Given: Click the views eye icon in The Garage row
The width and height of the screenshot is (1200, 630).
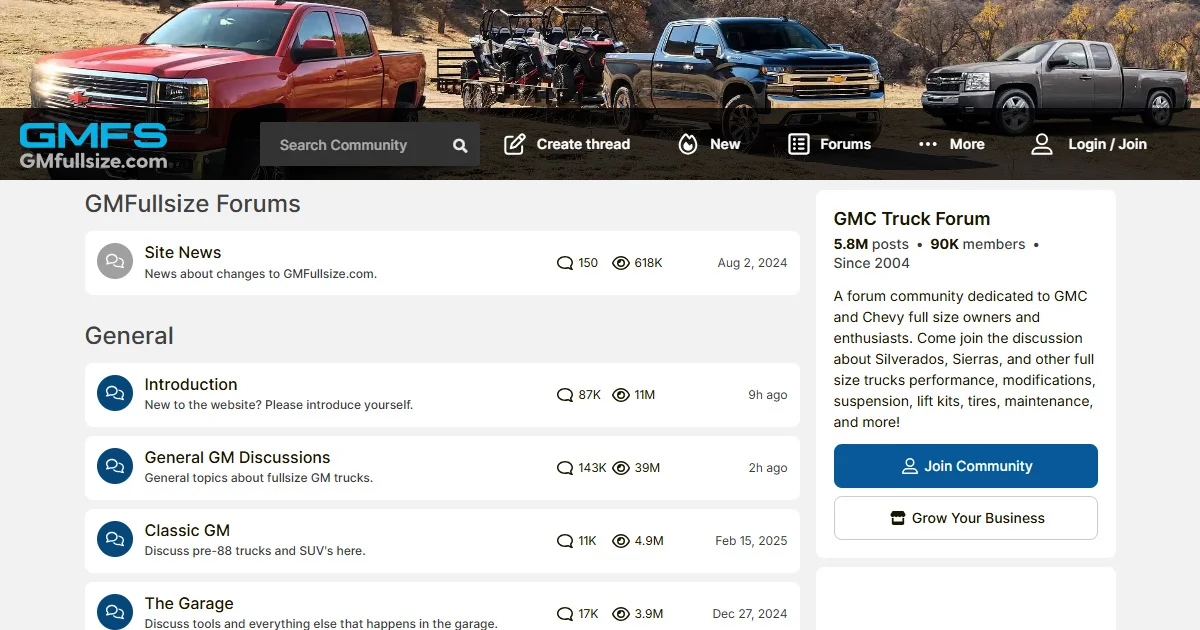Looking at the screenshot, I should click(x=621, y=614).
